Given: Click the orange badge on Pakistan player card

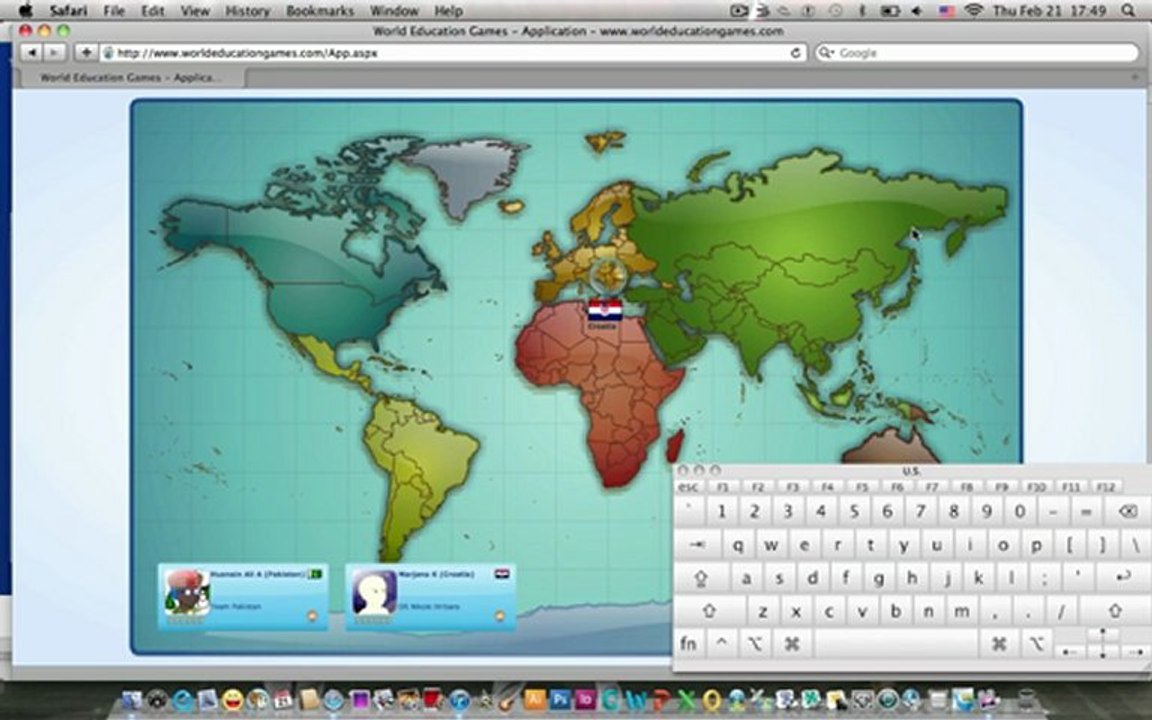Looking at the screenshot, I should tap(312, 616).
